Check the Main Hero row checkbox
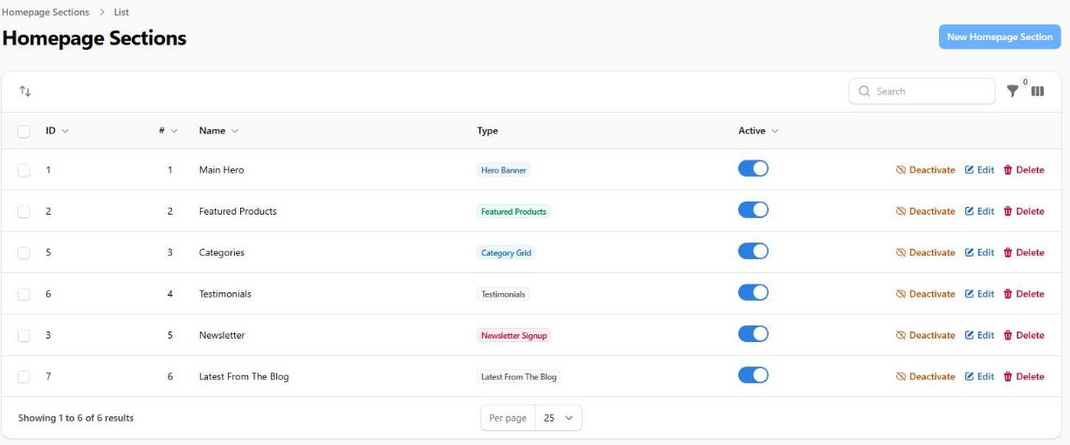Viewport: 1070px width, 445px height. click(24, 170)
